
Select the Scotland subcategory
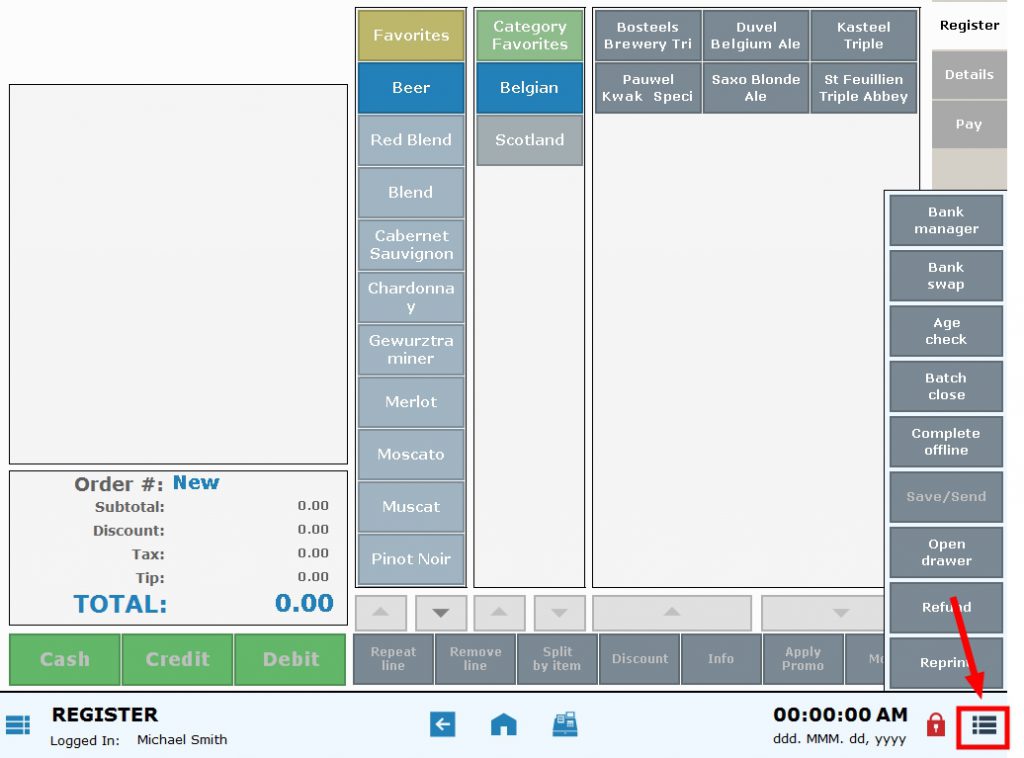530,140
